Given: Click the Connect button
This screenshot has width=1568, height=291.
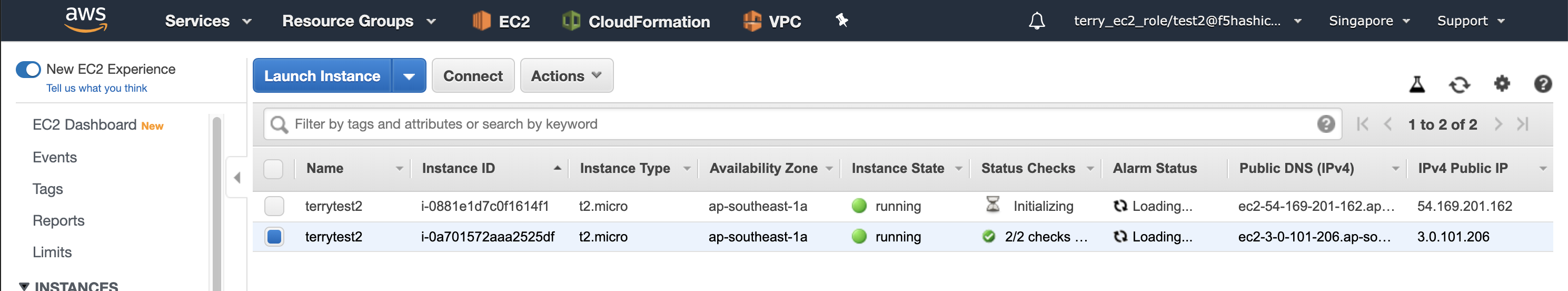Looking at the screenshot, I should [x=473, y=76].
